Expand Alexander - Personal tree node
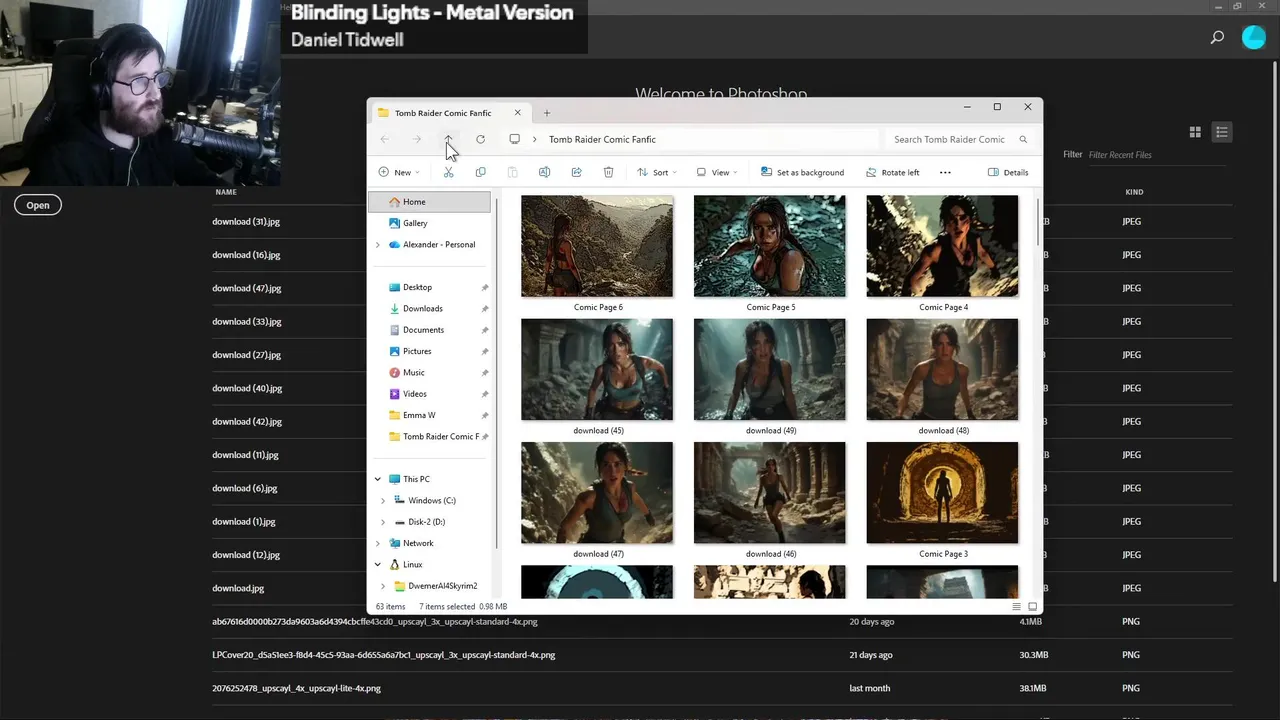 point(378,245)
